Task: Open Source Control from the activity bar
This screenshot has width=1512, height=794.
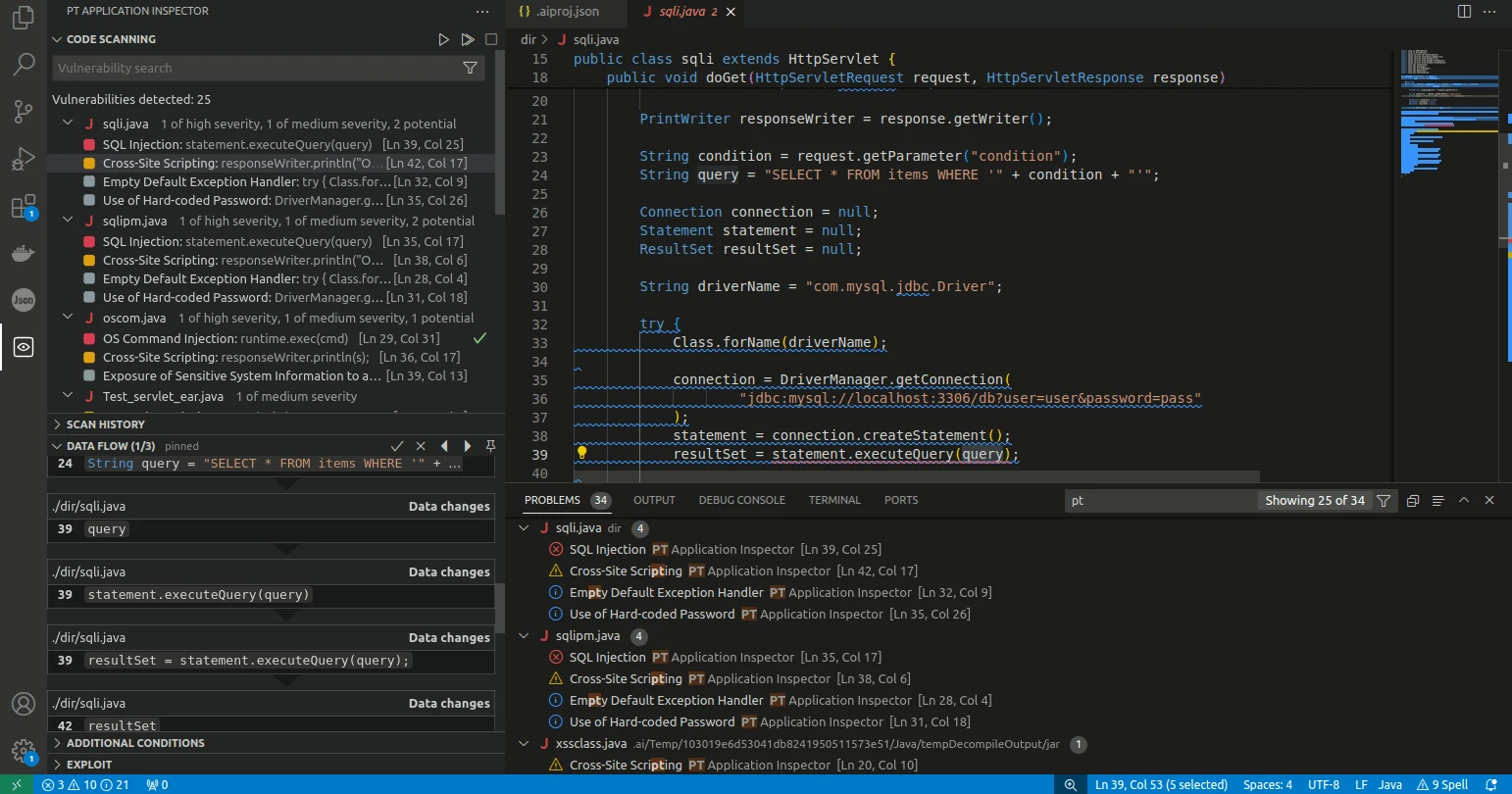Action: [x=23, y=112]
